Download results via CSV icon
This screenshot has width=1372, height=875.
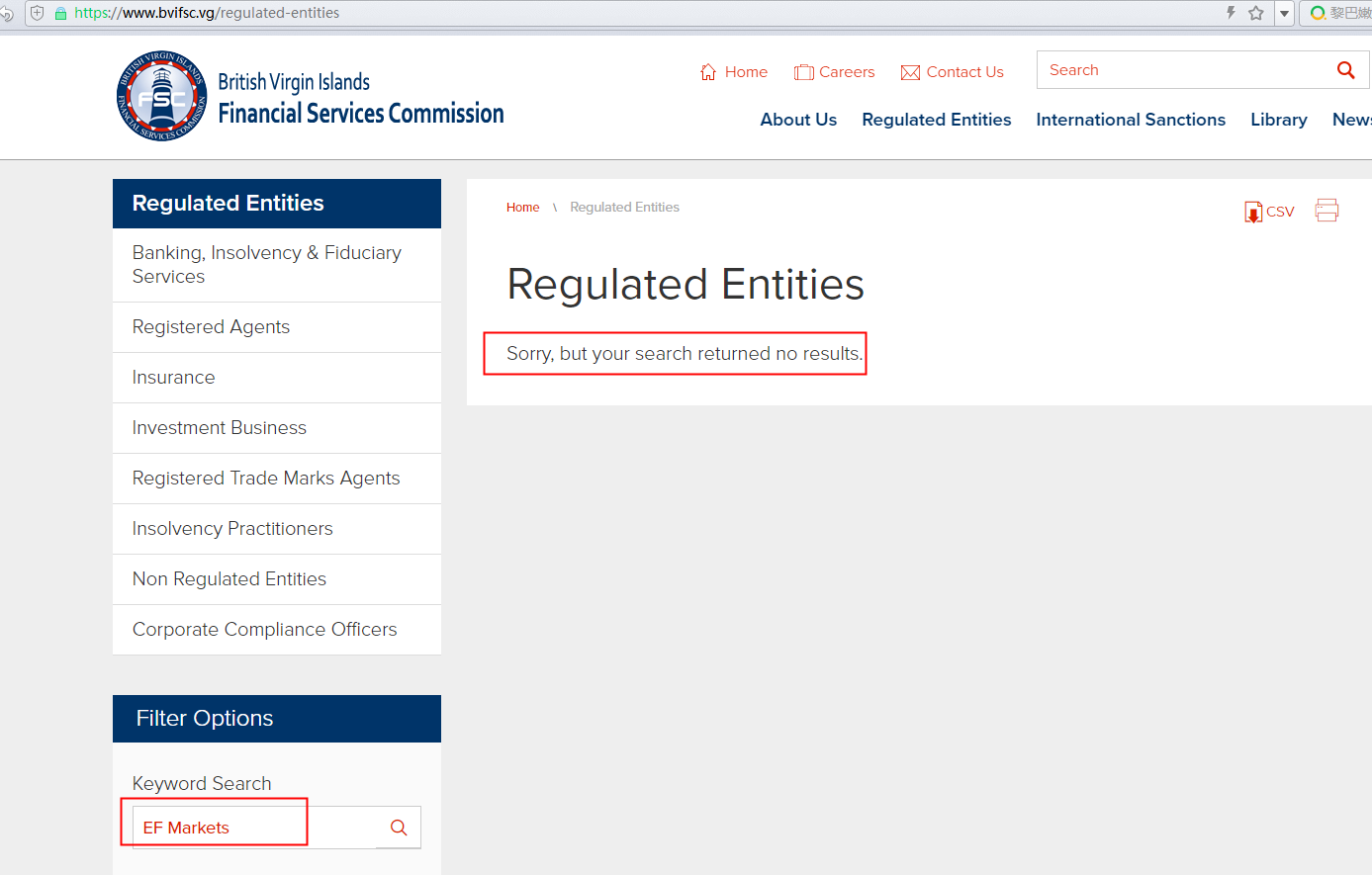click(x=1253, y=212)
